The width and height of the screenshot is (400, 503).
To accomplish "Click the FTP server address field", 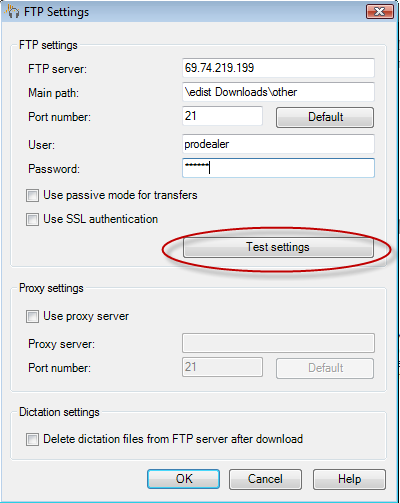I will (278, 68).
